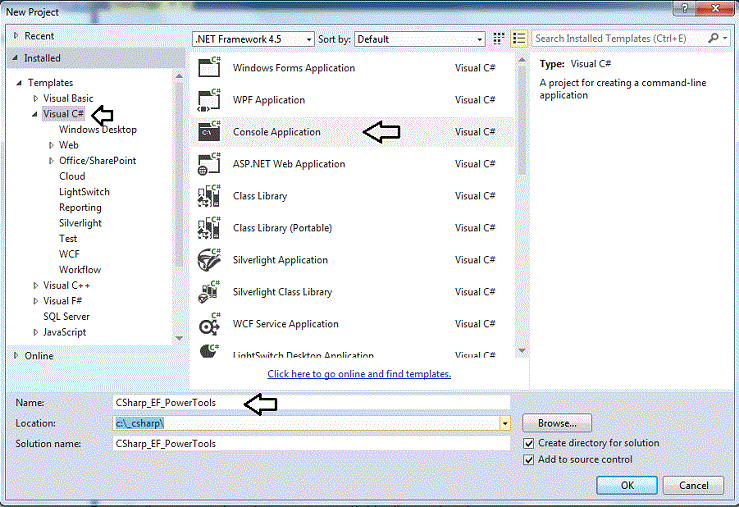Image resolution: width=739 pixels, height=507 pixels.
Task: Select WCF Service Application template name
Action: (x=286, y=324)
